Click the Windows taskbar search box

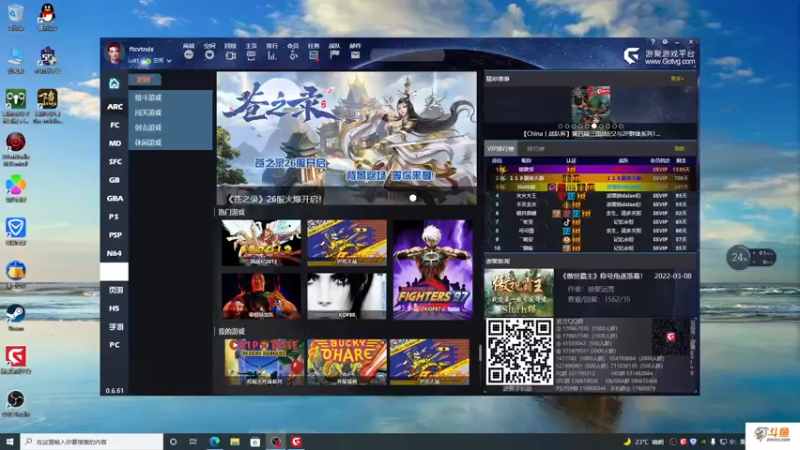coord(92,441)
